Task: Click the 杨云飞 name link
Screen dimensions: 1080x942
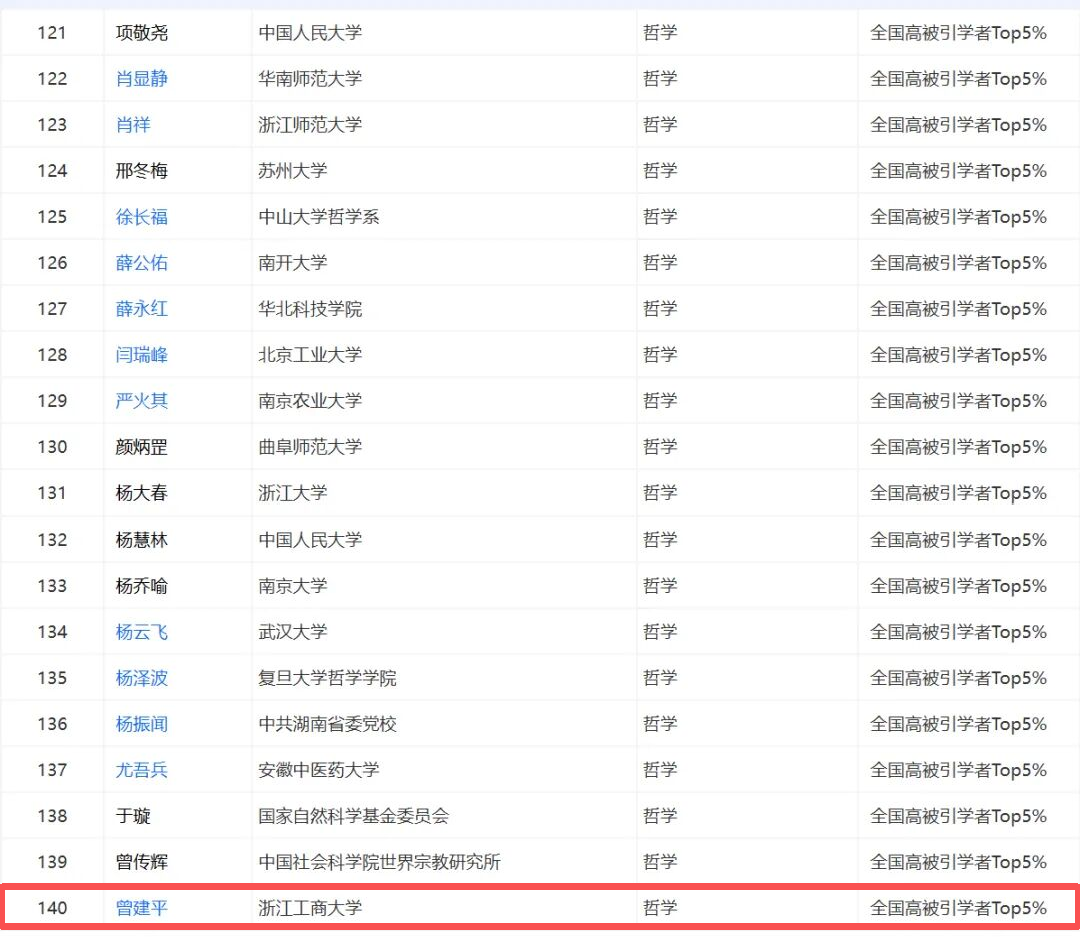Action: pos(142,632)
